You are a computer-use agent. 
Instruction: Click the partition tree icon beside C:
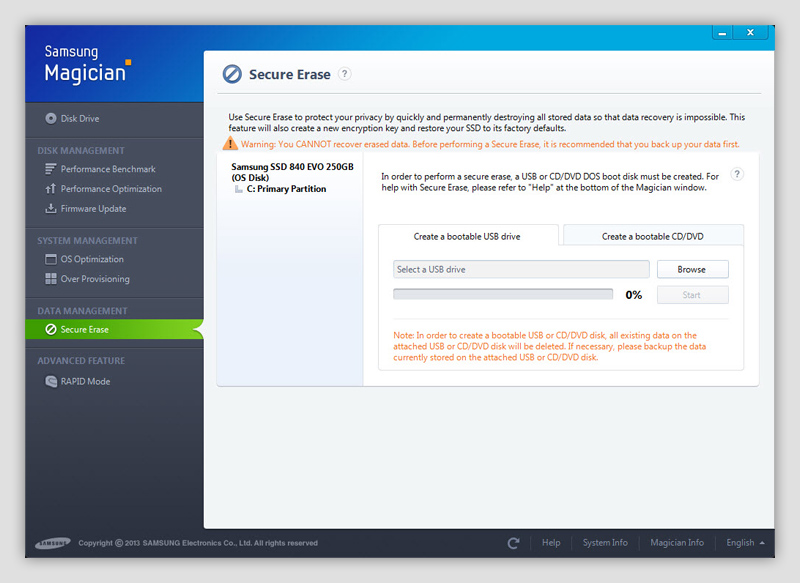point(238,189)
